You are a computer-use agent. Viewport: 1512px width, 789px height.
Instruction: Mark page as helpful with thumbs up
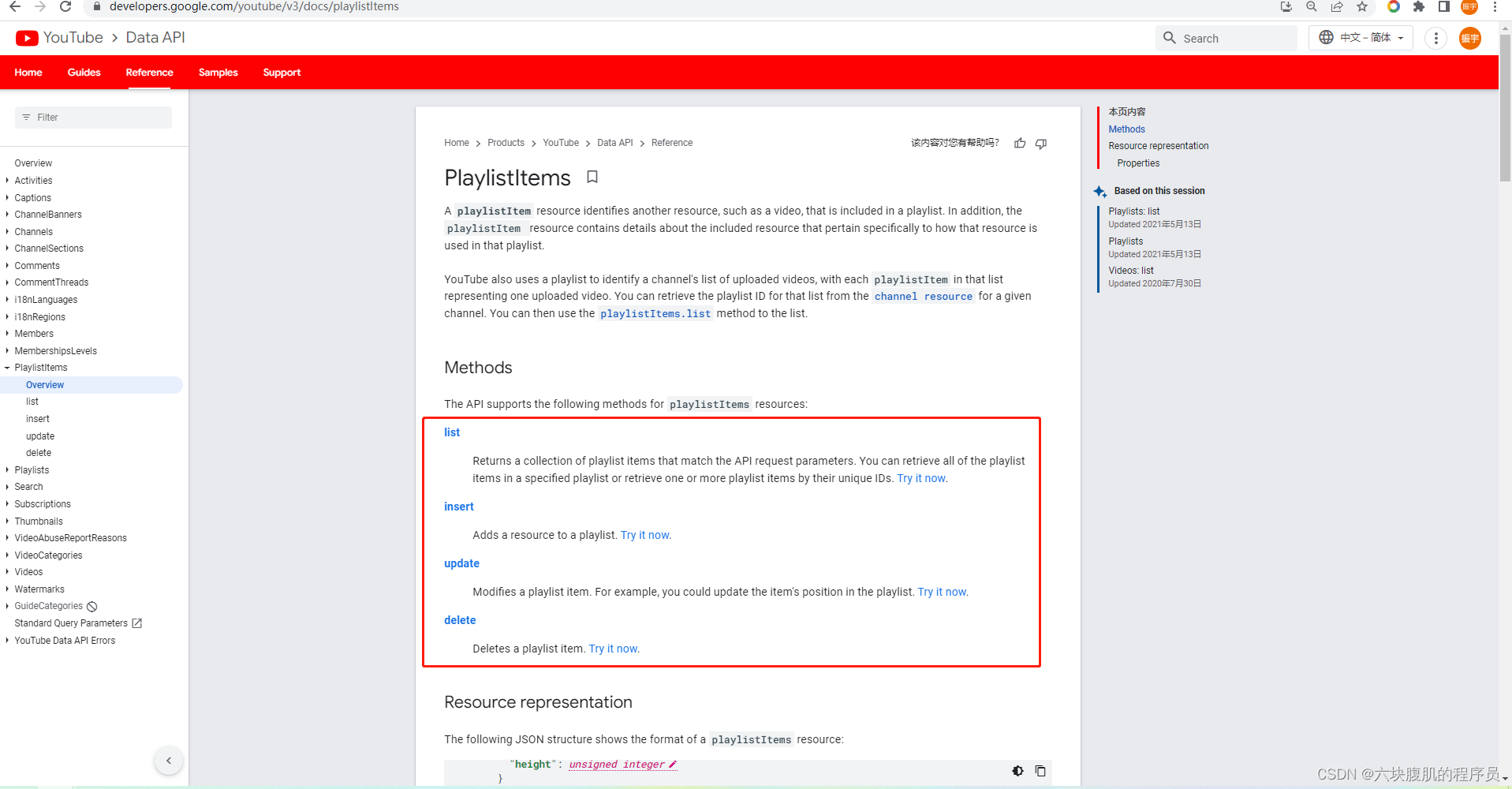pyautogui.click(x=1020, y=143)
